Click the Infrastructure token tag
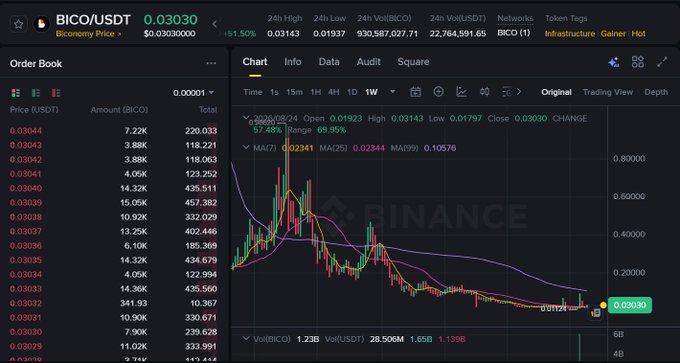Image resolution: width=680 pixels, height=363 pixels. coord(570,34)
